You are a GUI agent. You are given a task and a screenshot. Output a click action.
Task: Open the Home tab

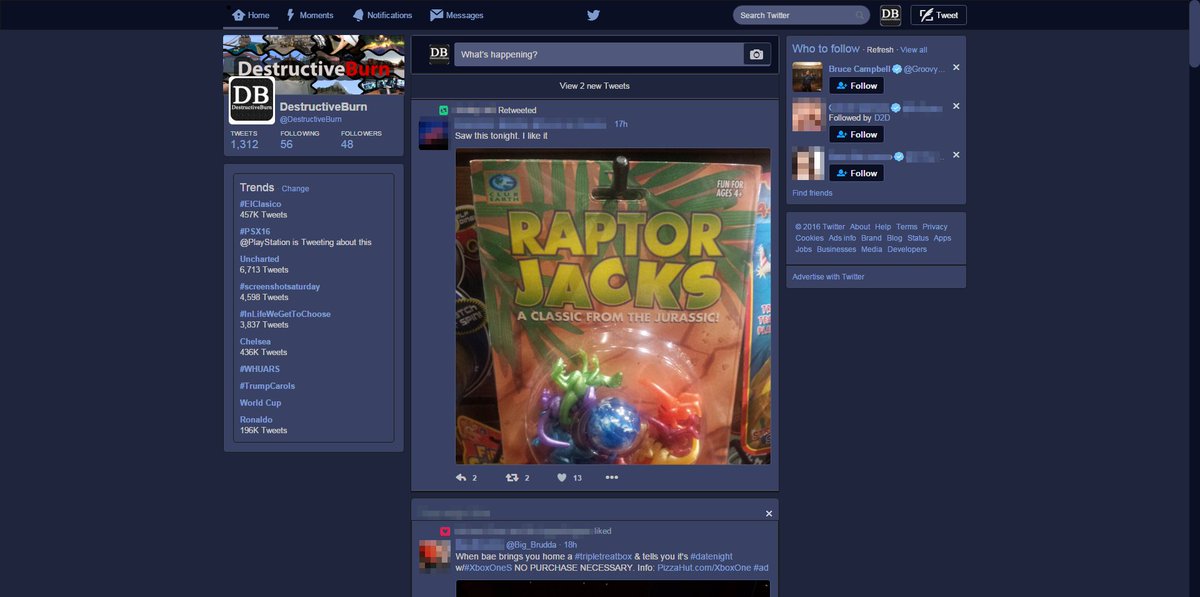point(250,15)
